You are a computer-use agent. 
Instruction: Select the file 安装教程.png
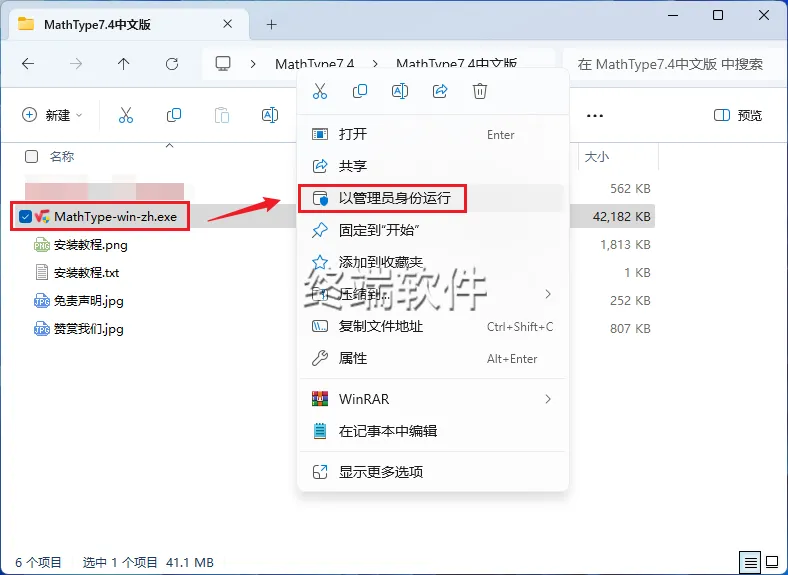coord(90,245)
